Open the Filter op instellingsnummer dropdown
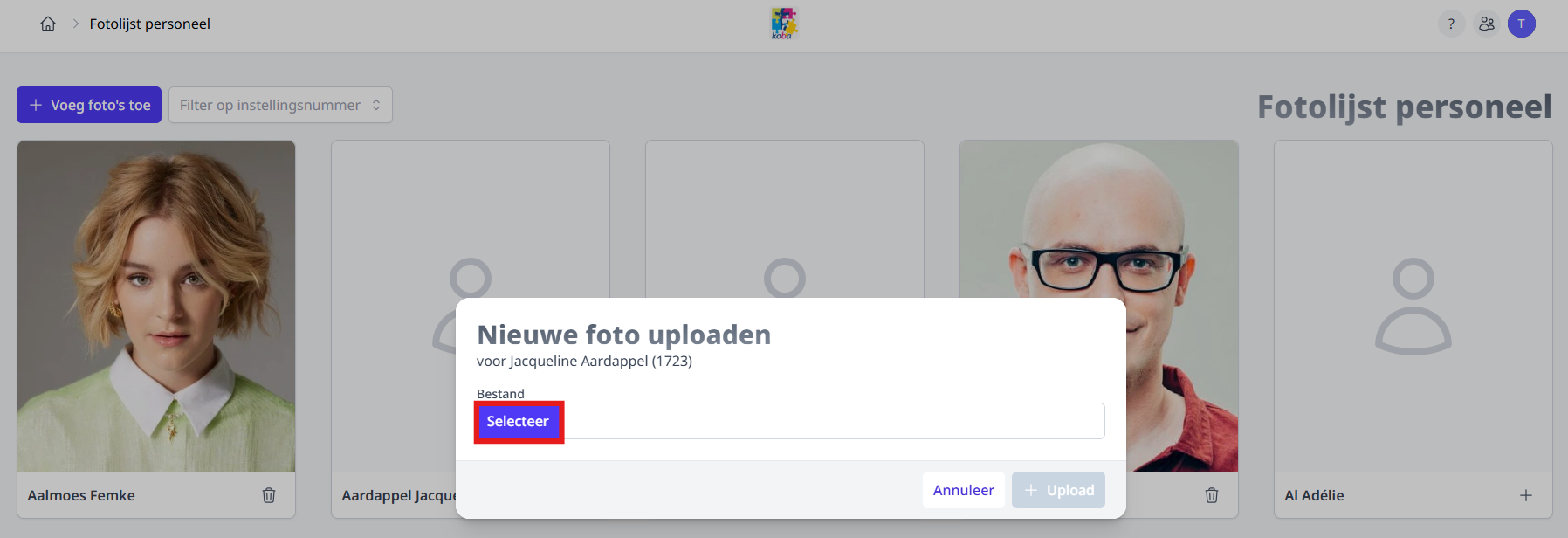This screenshot has height=538, width=1568. [279, 105]
